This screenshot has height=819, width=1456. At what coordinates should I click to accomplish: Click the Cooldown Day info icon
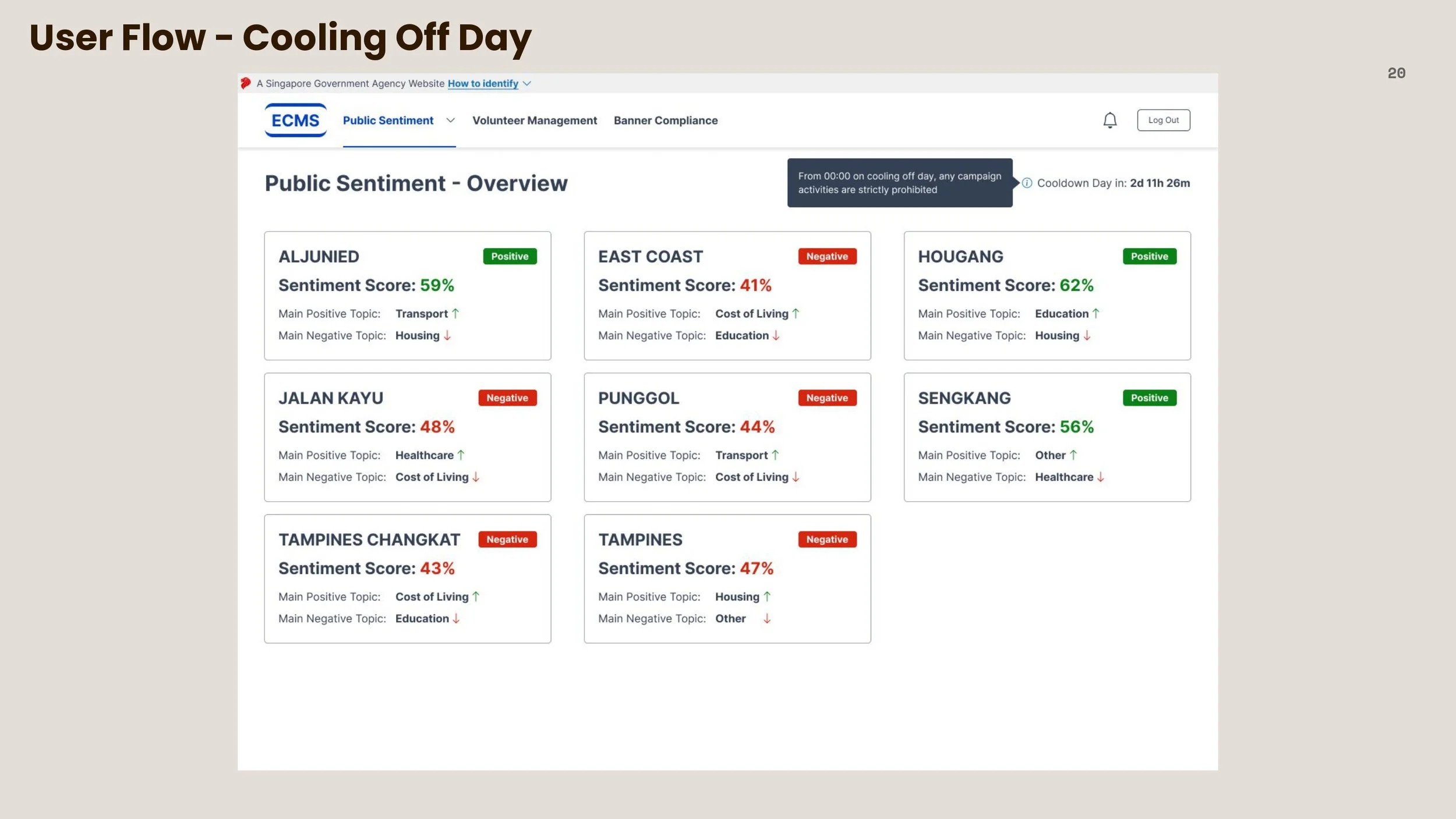1027,183
